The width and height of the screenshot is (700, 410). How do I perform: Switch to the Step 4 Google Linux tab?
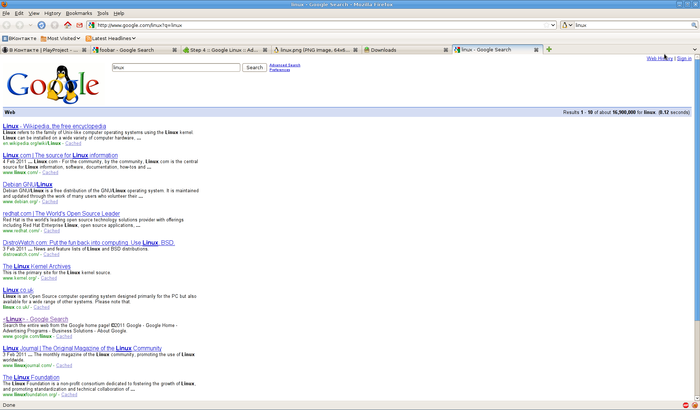tap(225, 50)
